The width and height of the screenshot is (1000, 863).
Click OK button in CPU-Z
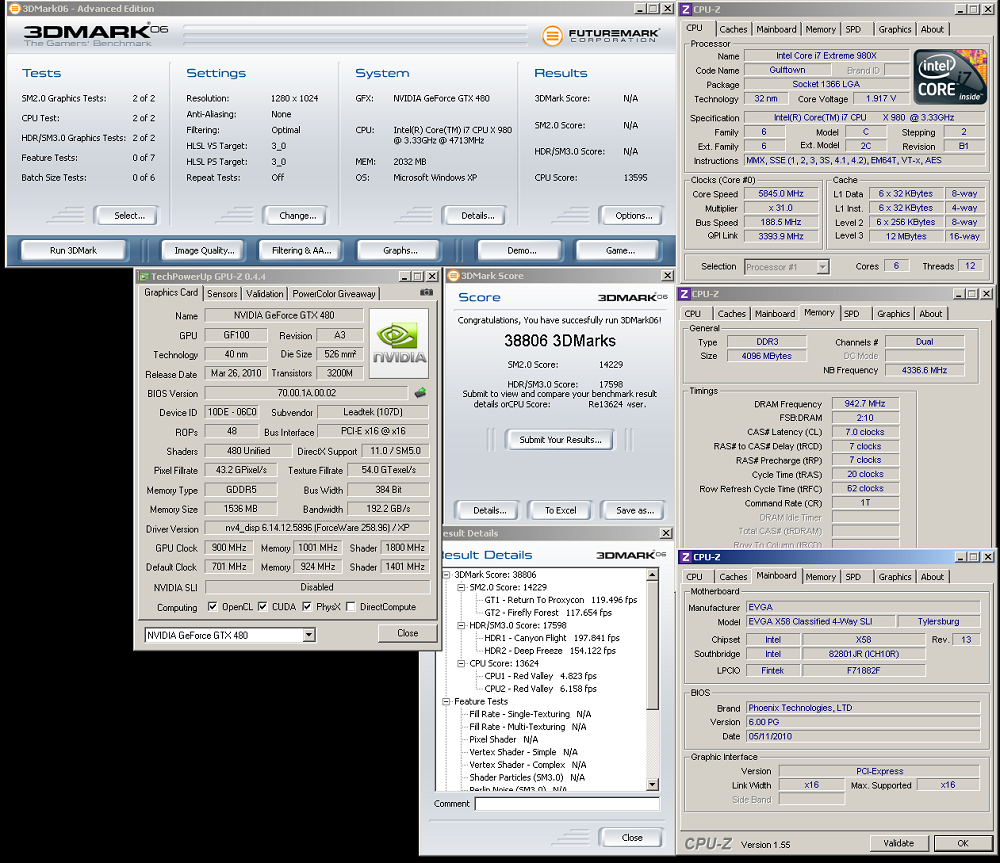point(962,843)
